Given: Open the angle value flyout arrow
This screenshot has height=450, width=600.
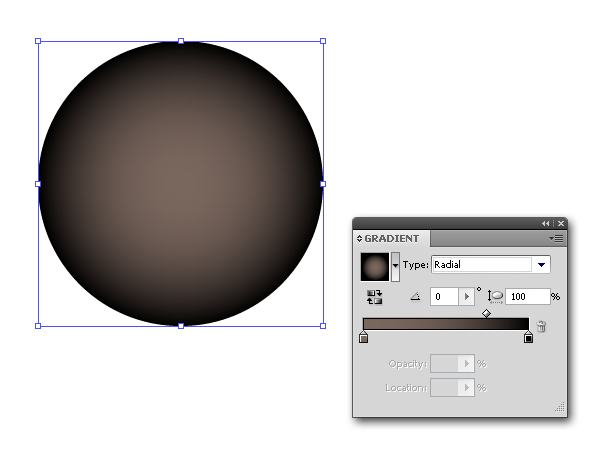Looking at the screenshot, I should (x=466, y=297).
